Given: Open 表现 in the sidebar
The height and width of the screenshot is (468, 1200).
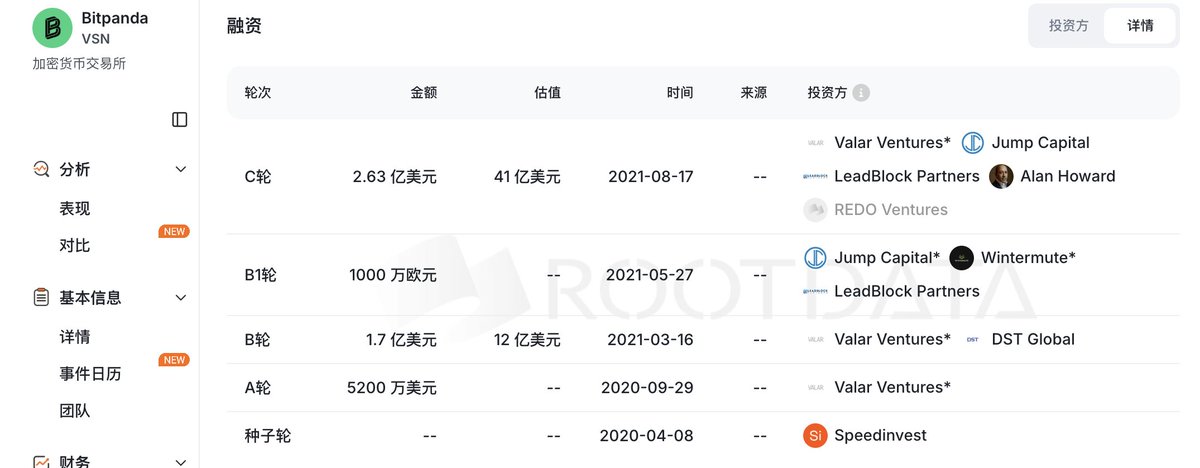Looking at the screenshot, I should coord(75,209).
